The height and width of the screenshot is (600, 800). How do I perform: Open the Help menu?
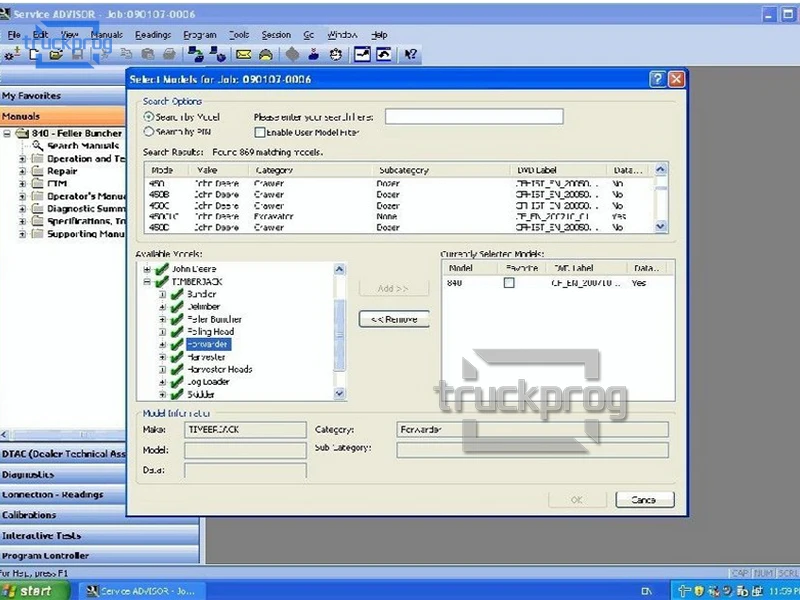click(379, 35)
